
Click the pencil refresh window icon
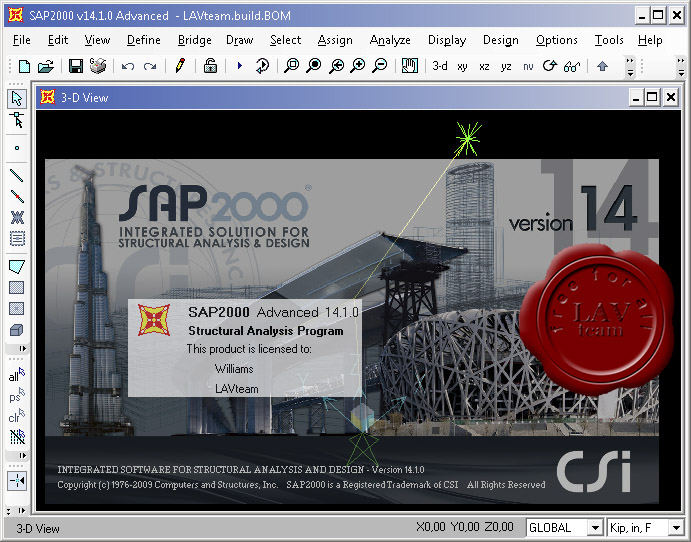click(180, 66)
